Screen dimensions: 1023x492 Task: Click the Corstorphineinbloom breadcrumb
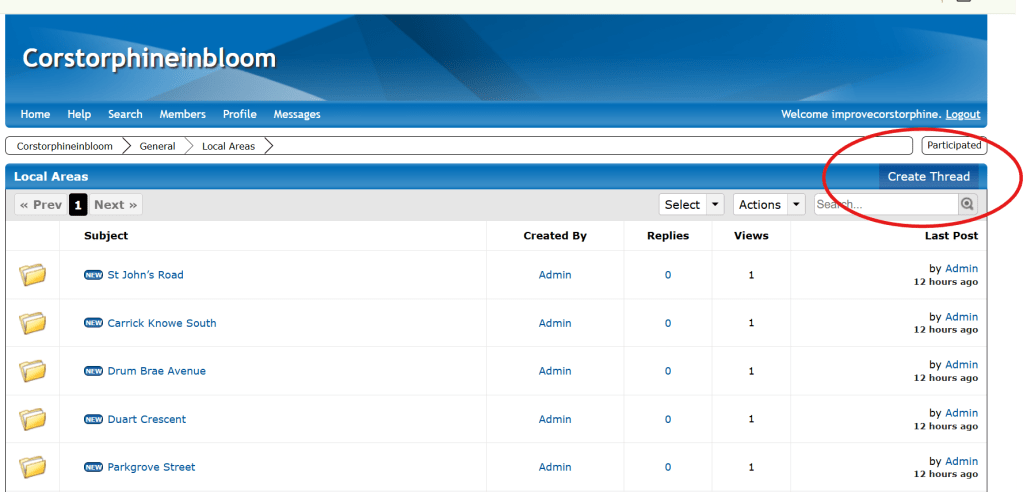65,146
